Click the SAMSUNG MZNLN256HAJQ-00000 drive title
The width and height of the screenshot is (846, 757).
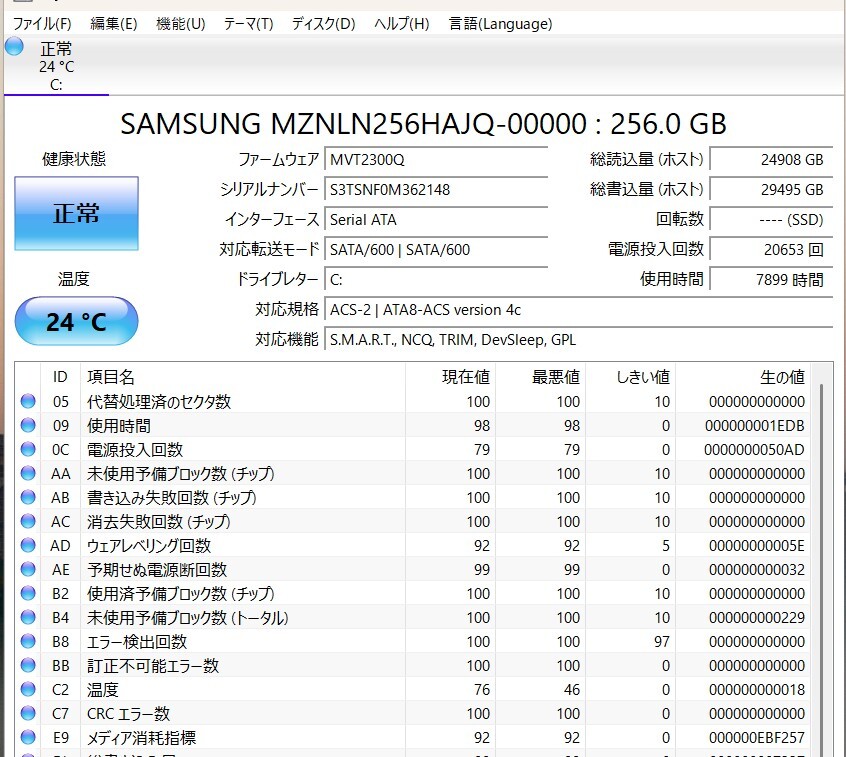click(x=424, y=124)
